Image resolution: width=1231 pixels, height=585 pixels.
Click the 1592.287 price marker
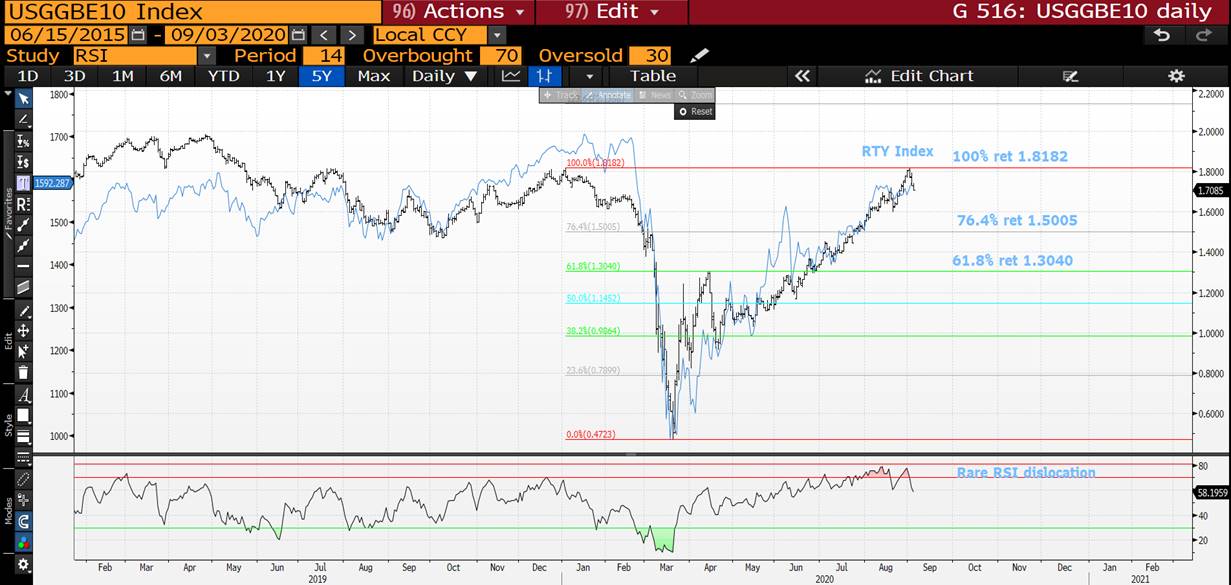coord(55,183)
